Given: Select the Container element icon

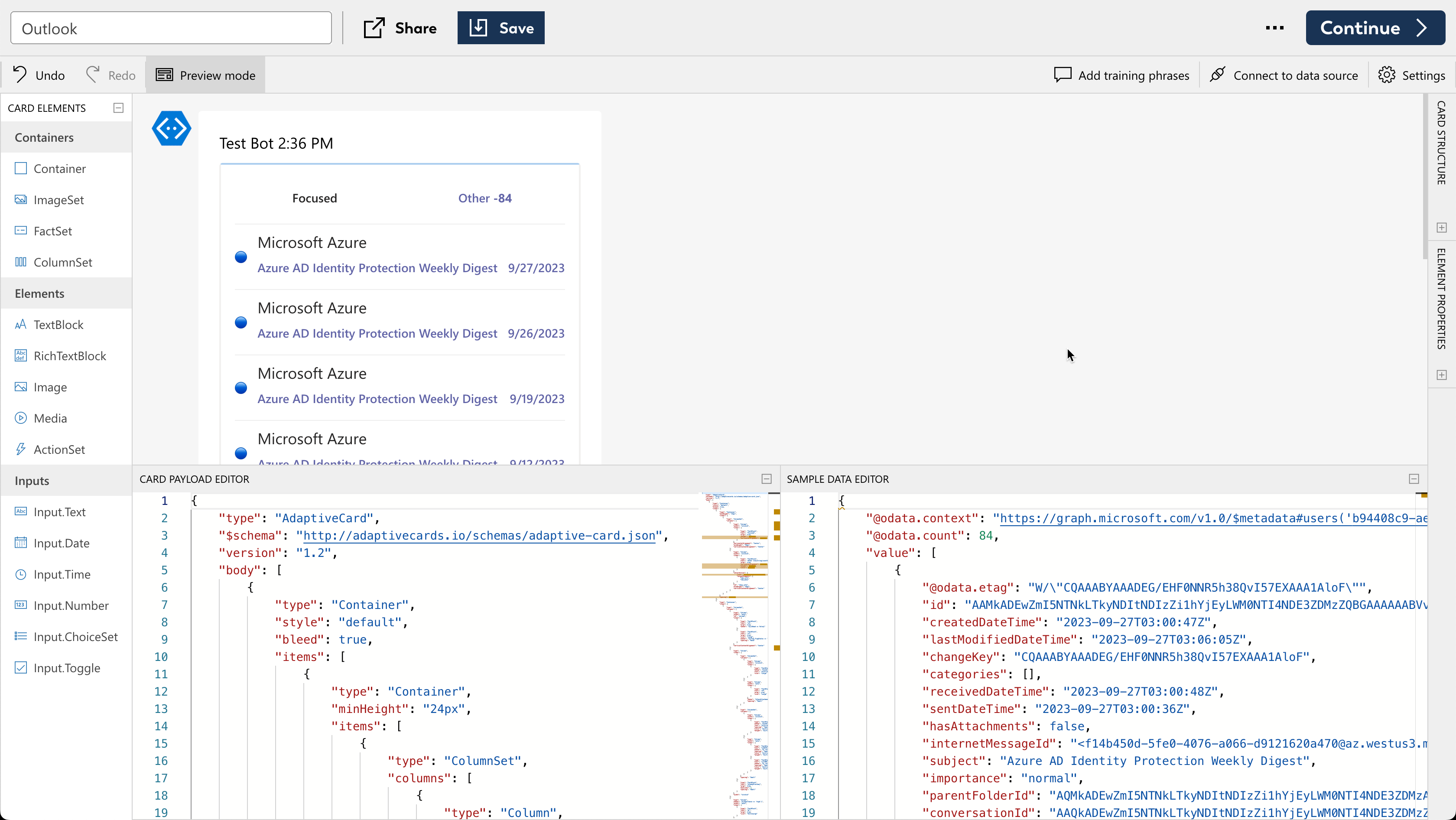Looking at the screenshot, I should [x=21, y=169].
